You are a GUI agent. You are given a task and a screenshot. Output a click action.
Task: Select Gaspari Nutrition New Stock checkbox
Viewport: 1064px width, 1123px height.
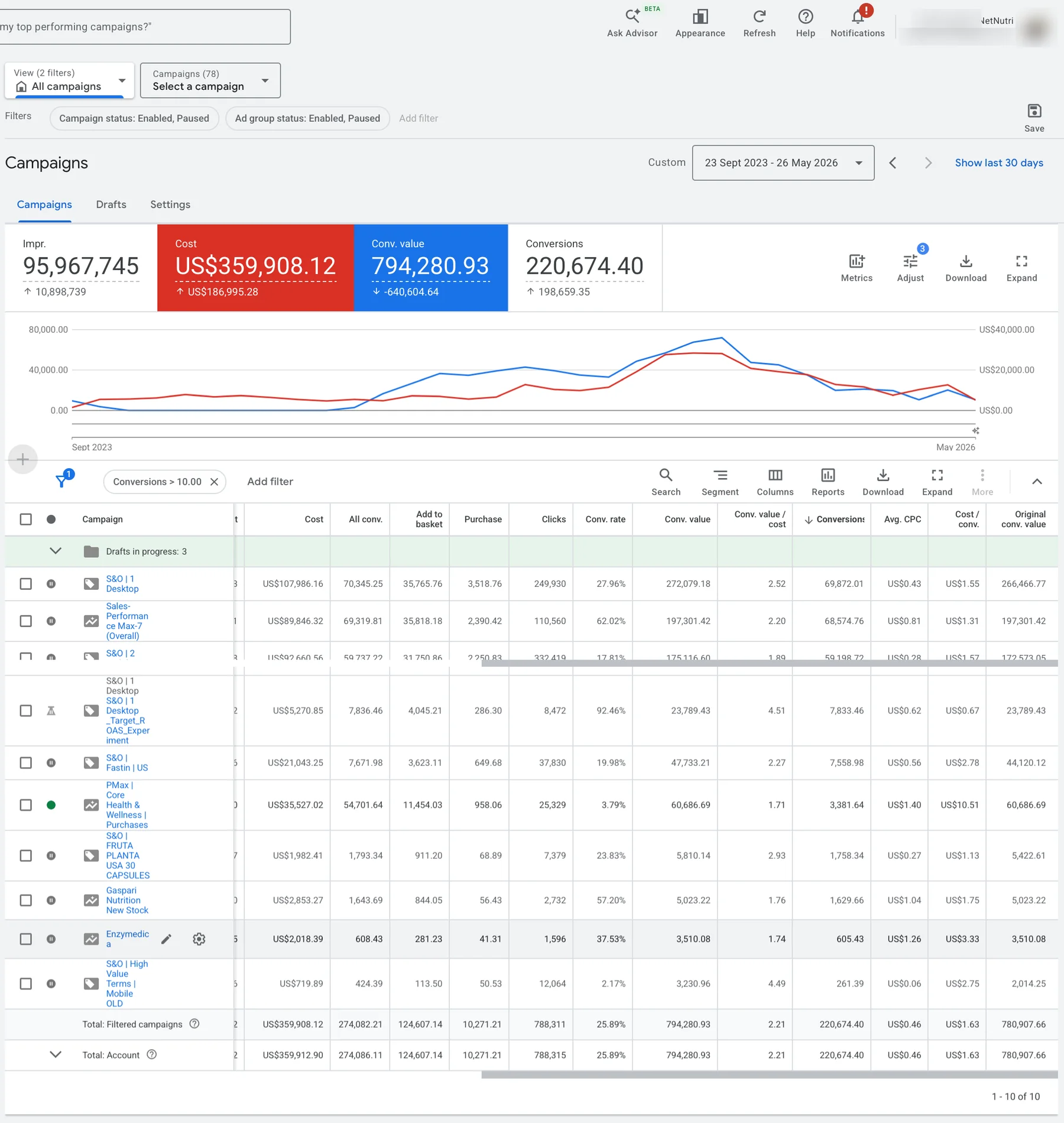[x=26, y=900]
